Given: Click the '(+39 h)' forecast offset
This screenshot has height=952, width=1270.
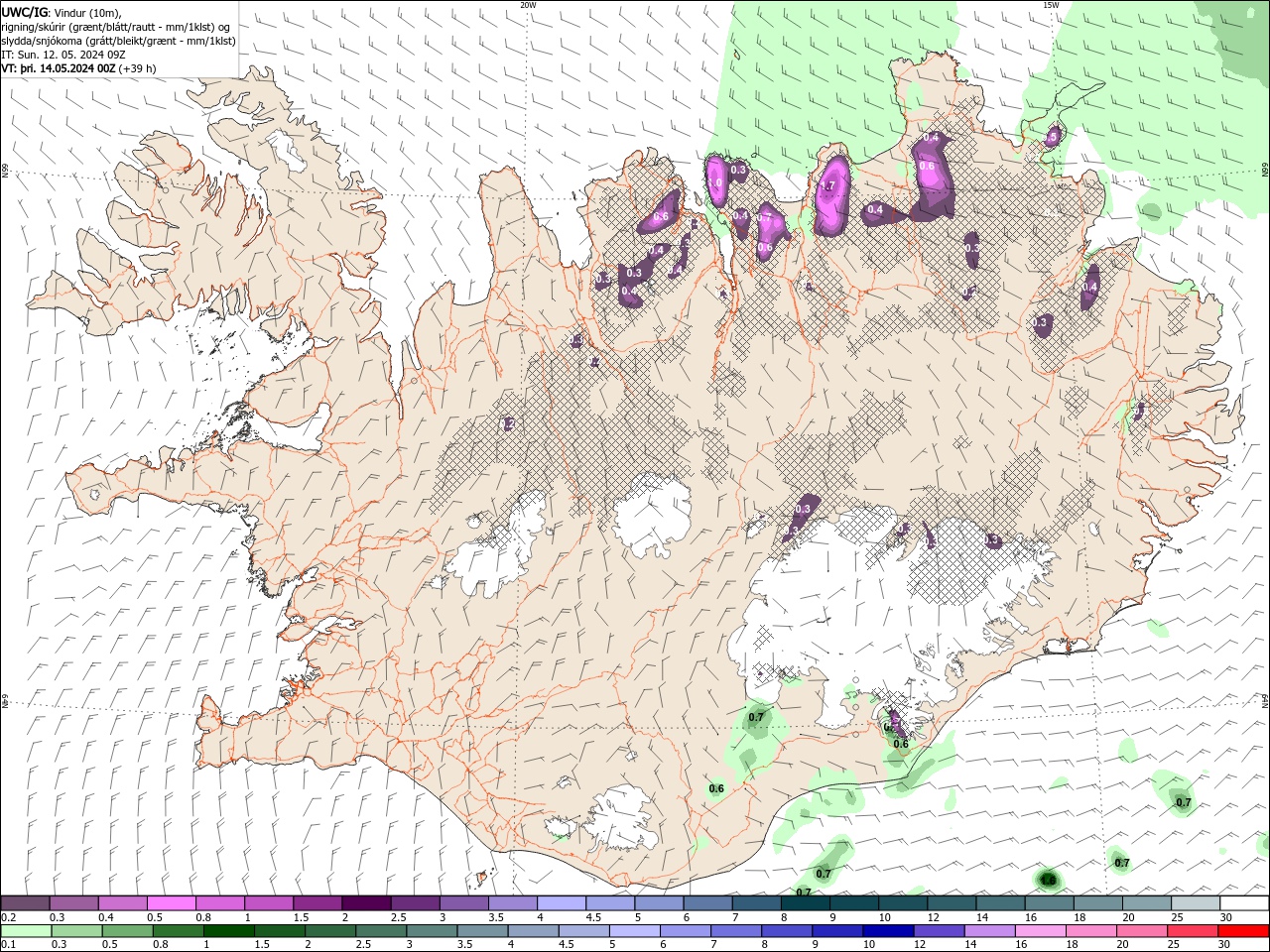Looking at the screenshot, I should click(137, 68).
